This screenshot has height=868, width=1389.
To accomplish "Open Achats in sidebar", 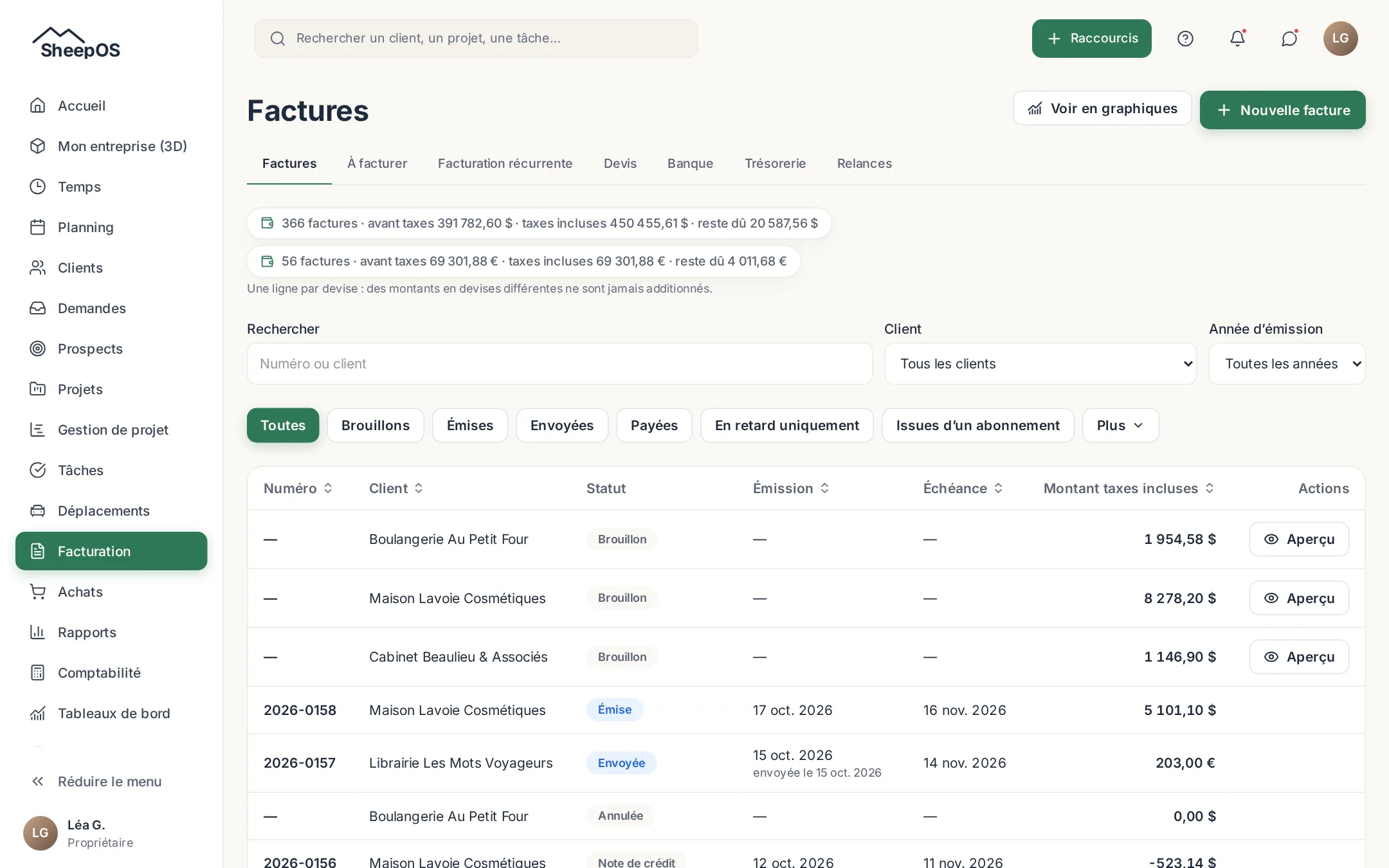I will click(x=111, y=592).
